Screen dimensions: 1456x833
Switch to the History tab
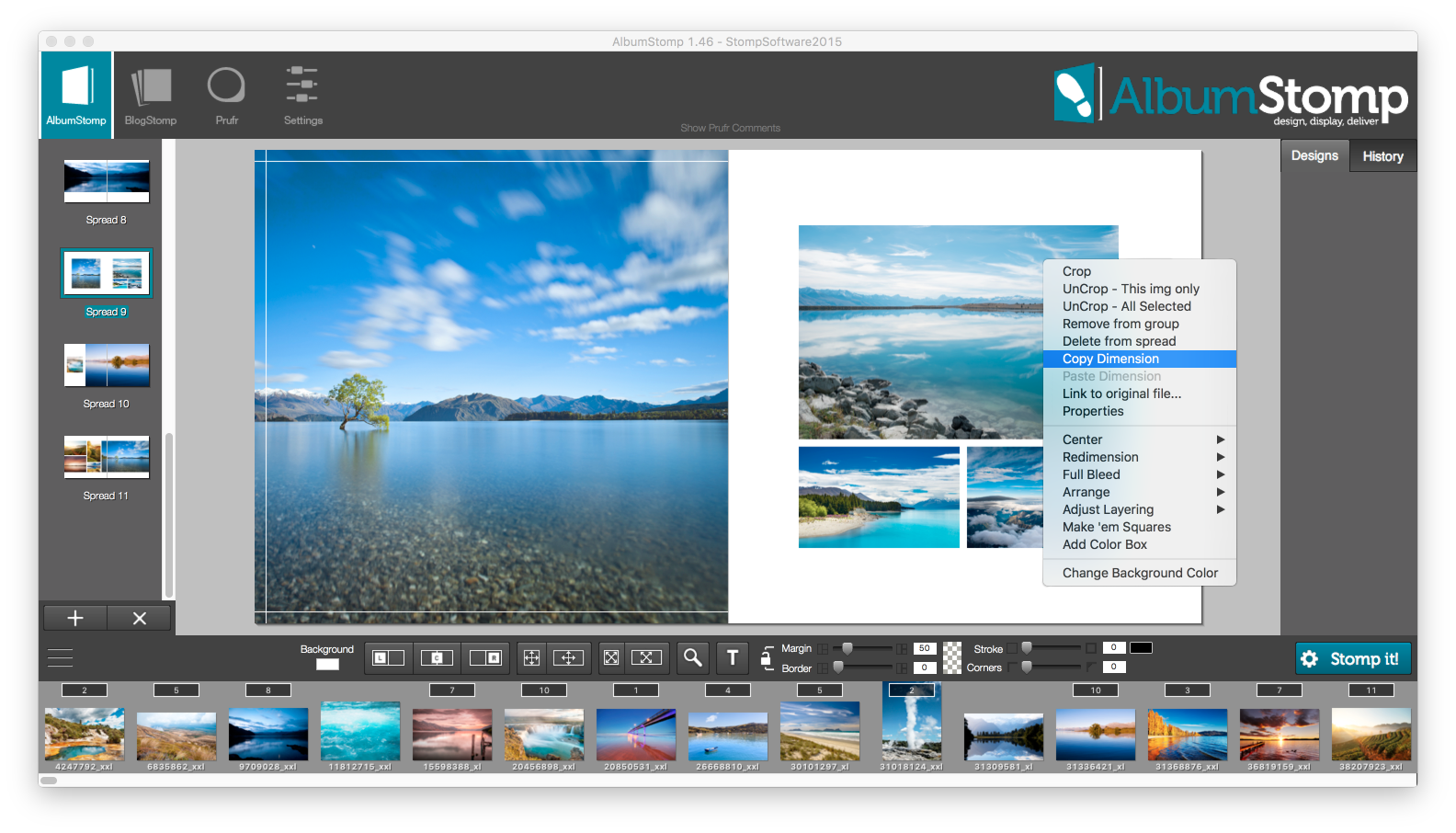[x=1382, y=156]
